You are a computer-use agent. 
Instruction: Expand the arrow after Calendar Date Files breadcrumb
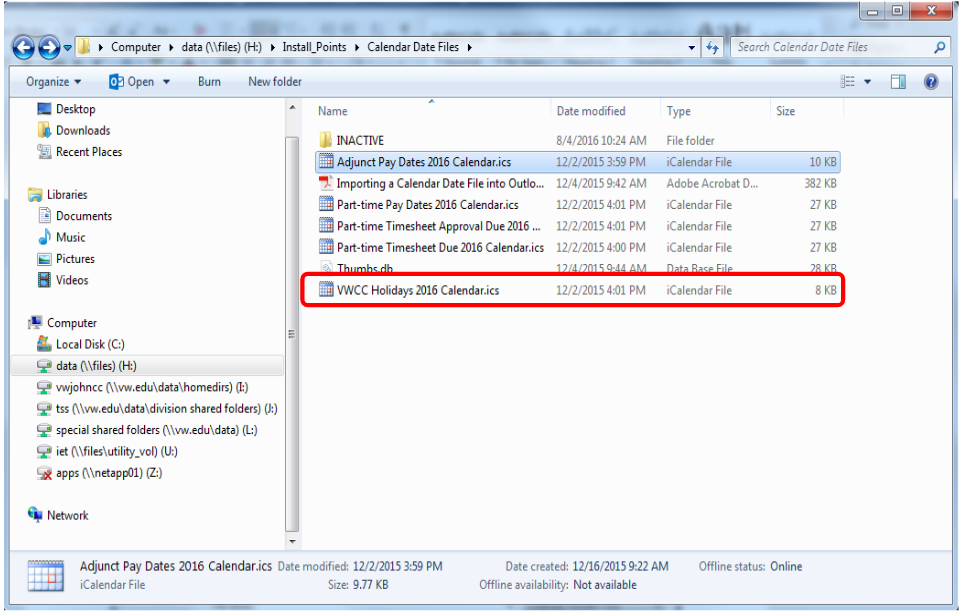pos(469,47)
